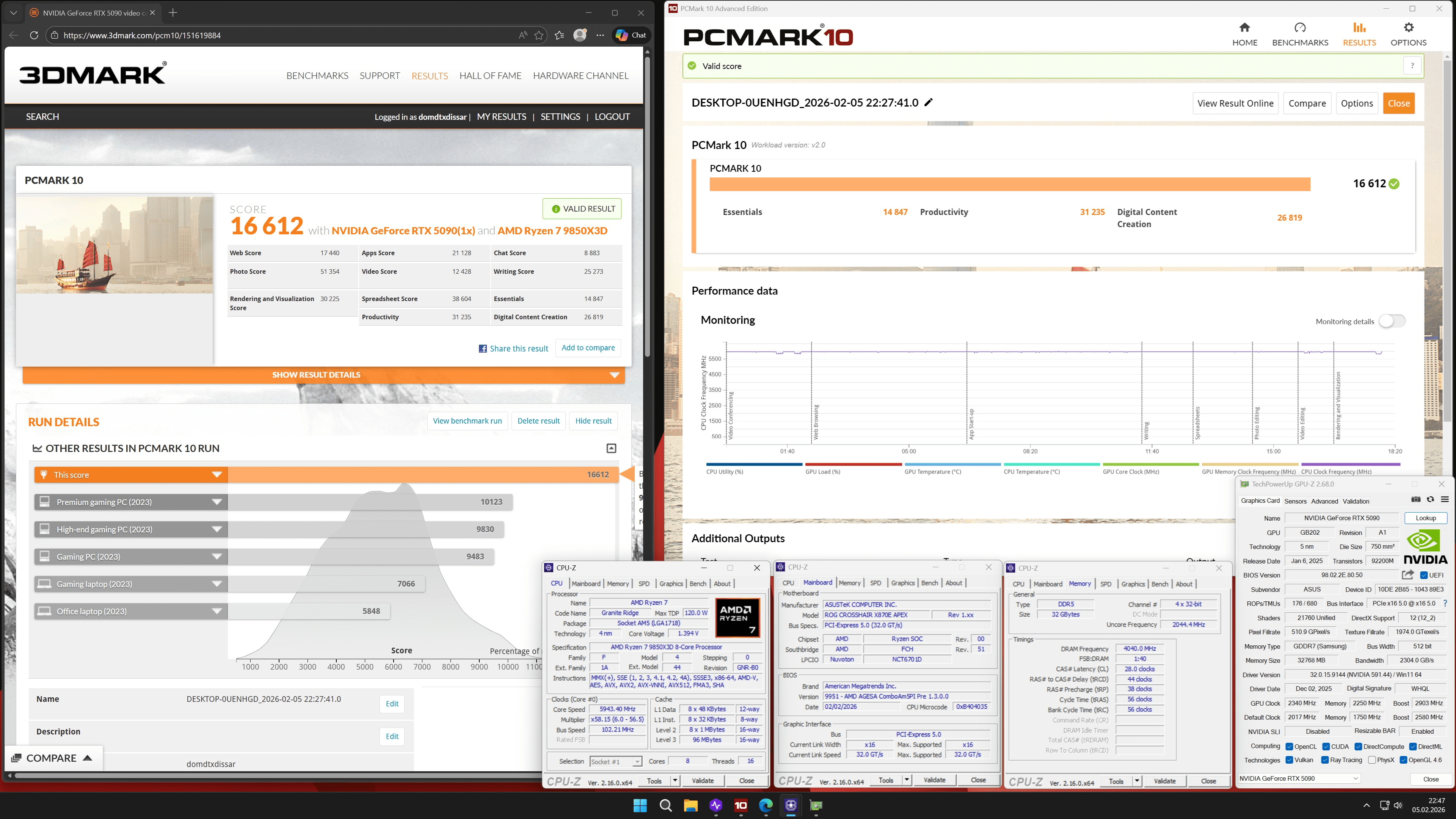Open the SPD tab in the first CPU-Z window

point(644,584)
